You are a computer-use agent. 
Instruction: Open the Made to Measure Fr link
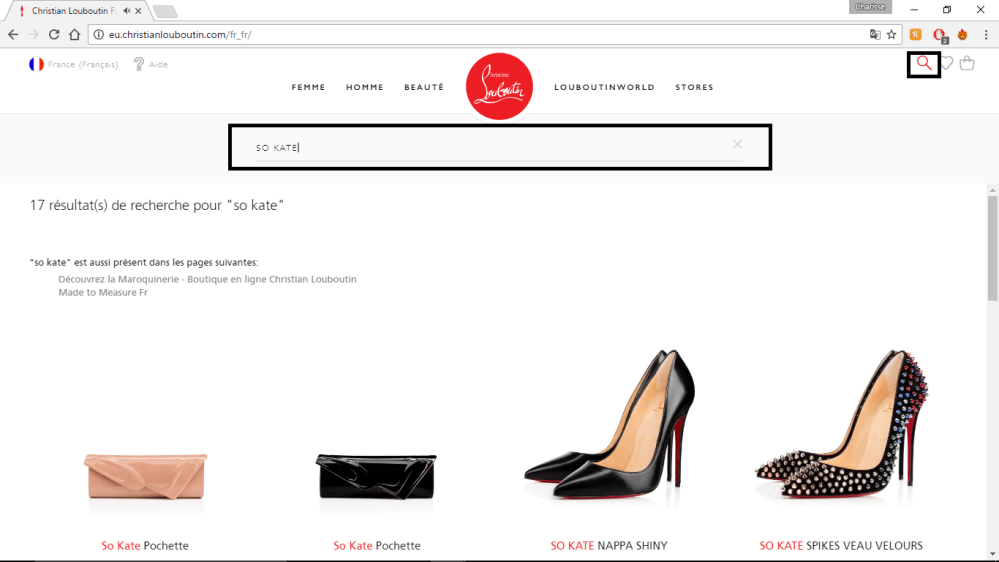pyautogui.click(x=102, y=293)
